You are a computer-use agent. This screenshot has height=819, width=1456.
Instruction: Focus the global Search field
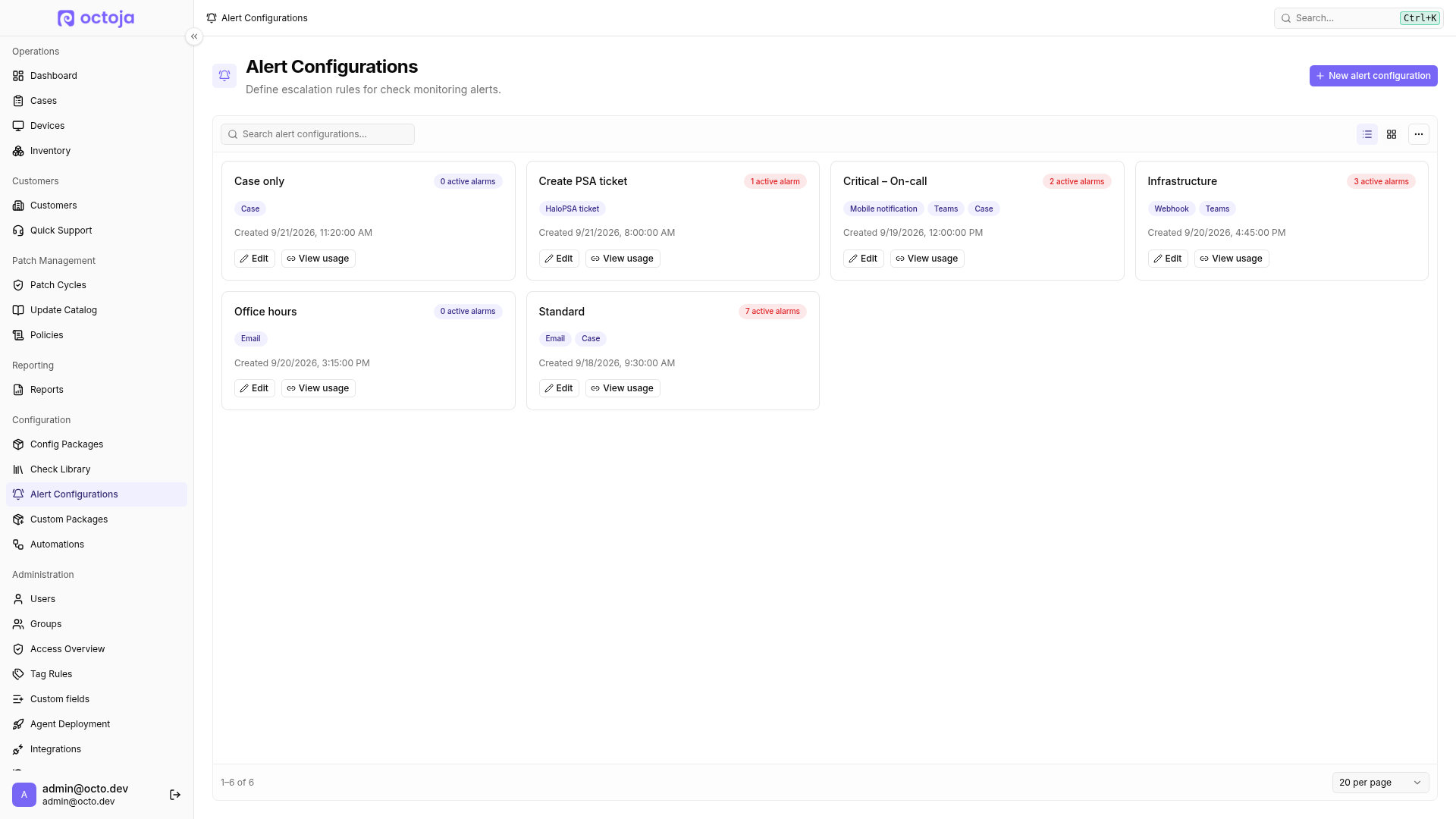[x=1358, y=18]
